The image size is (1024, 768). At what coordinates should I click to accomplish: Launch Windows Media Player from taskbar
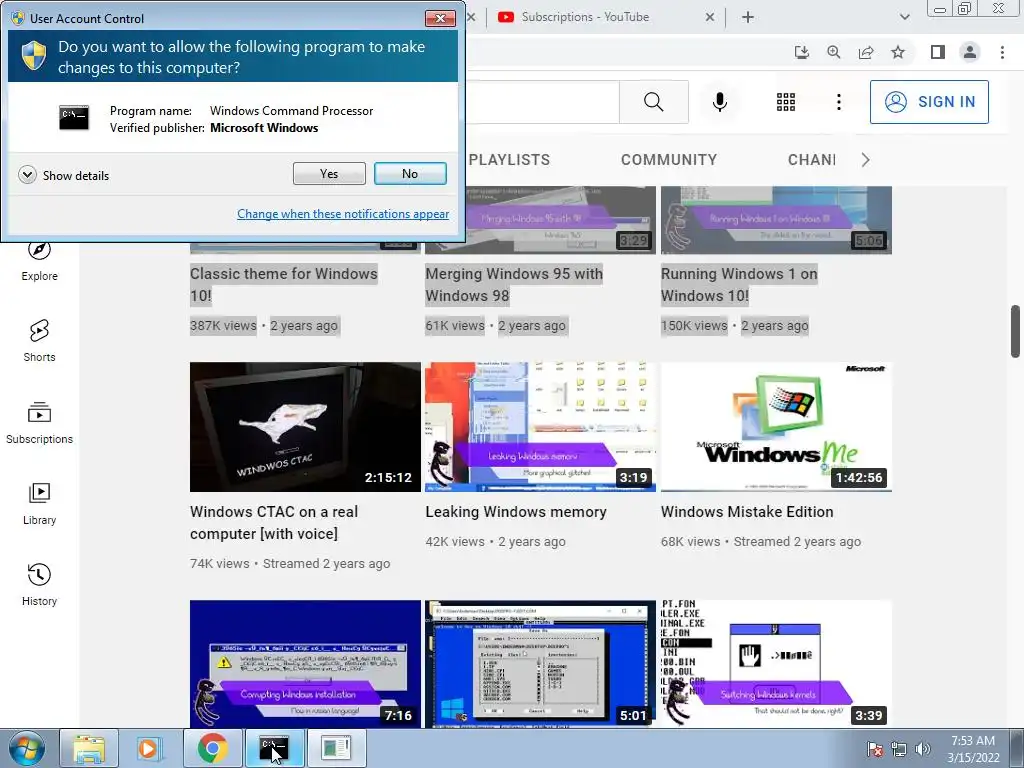pos(148,748)
